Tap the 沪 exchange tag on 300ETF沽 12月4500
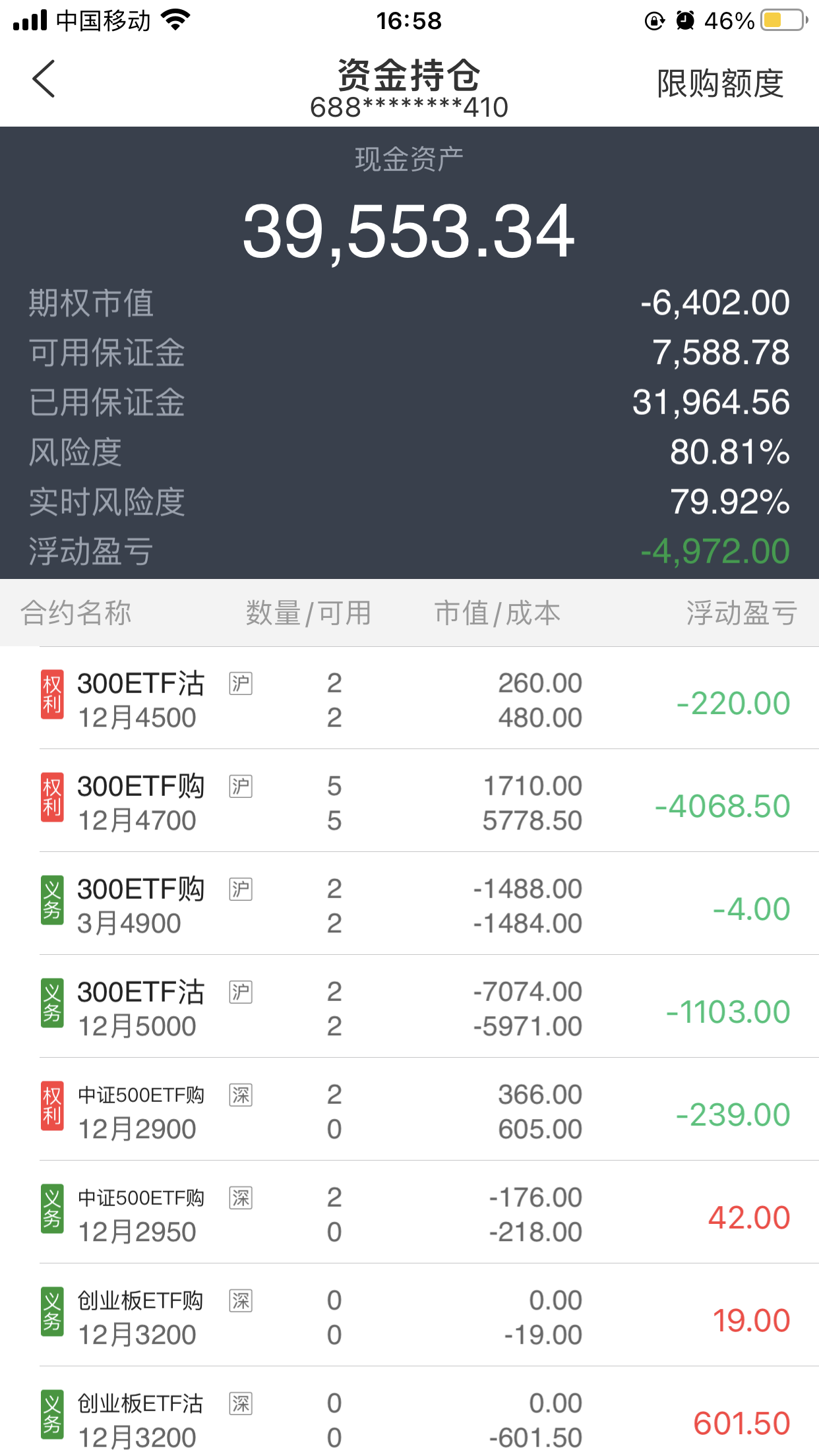Viewport: 819px width, 1456px height. (241, 683)
